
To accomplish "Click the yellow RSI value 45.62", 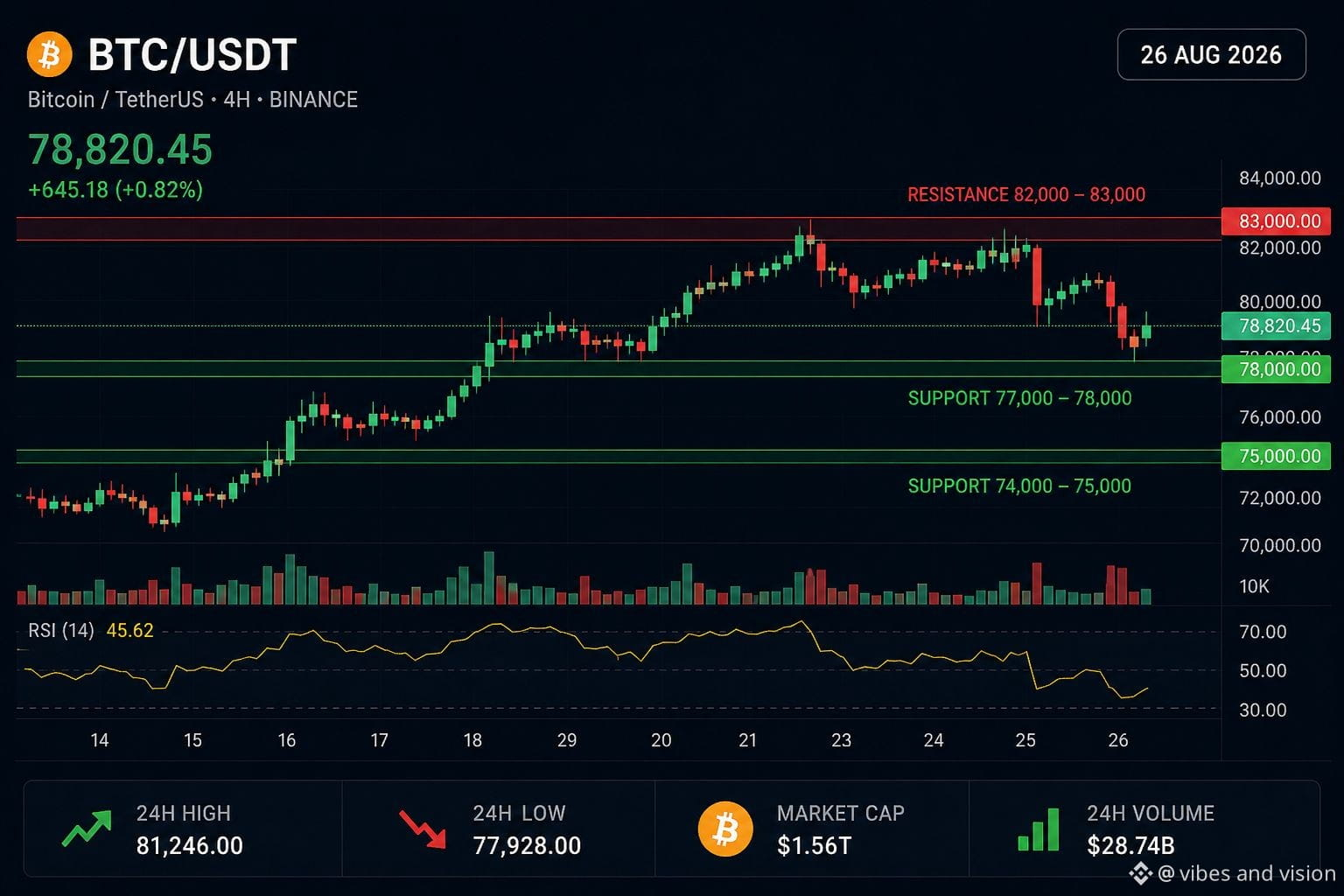I will 129,630.
